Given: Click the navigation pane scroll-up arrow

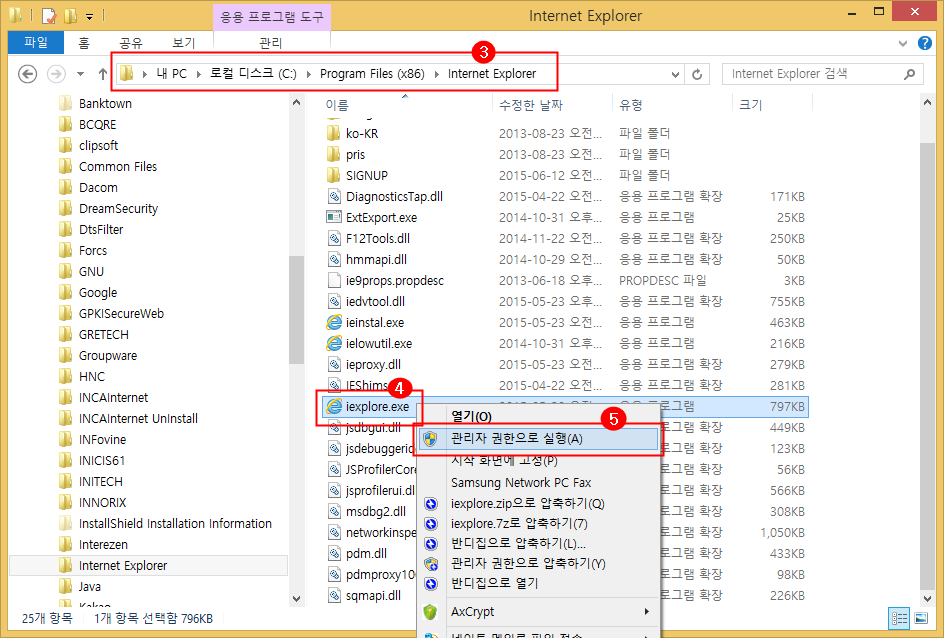Looking at the screenshot, I should pyautogui.click(x=296, y=103).
